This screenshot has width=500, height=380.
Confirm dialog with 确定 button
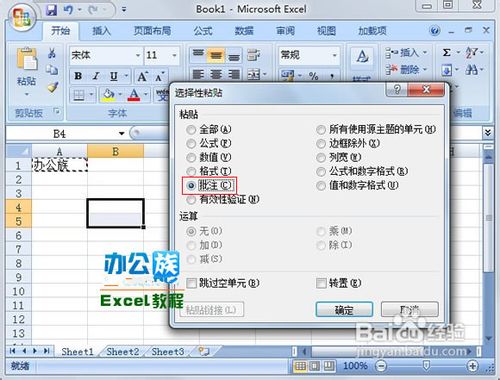[344, 310]
